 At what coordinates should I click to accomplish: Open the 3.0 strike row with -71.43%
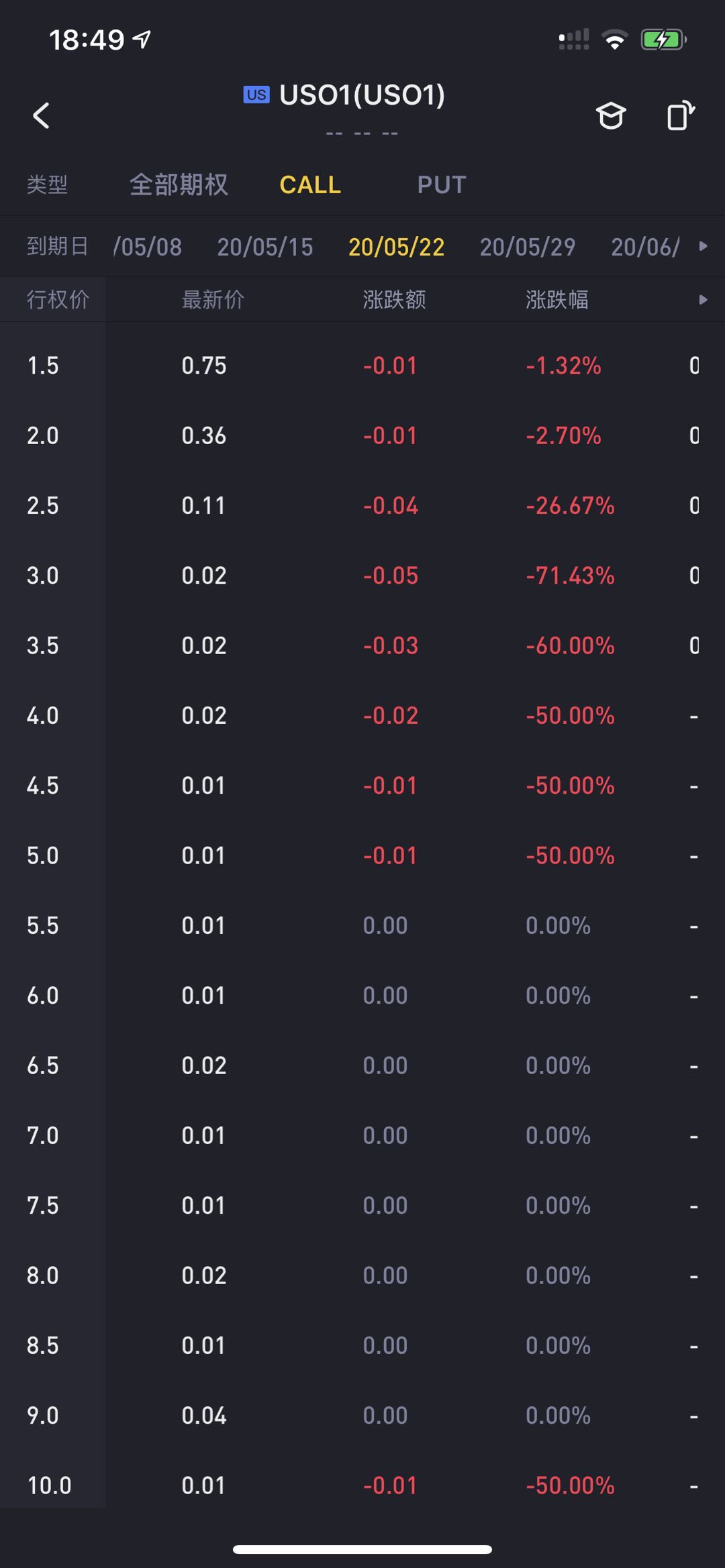(362, 576)
